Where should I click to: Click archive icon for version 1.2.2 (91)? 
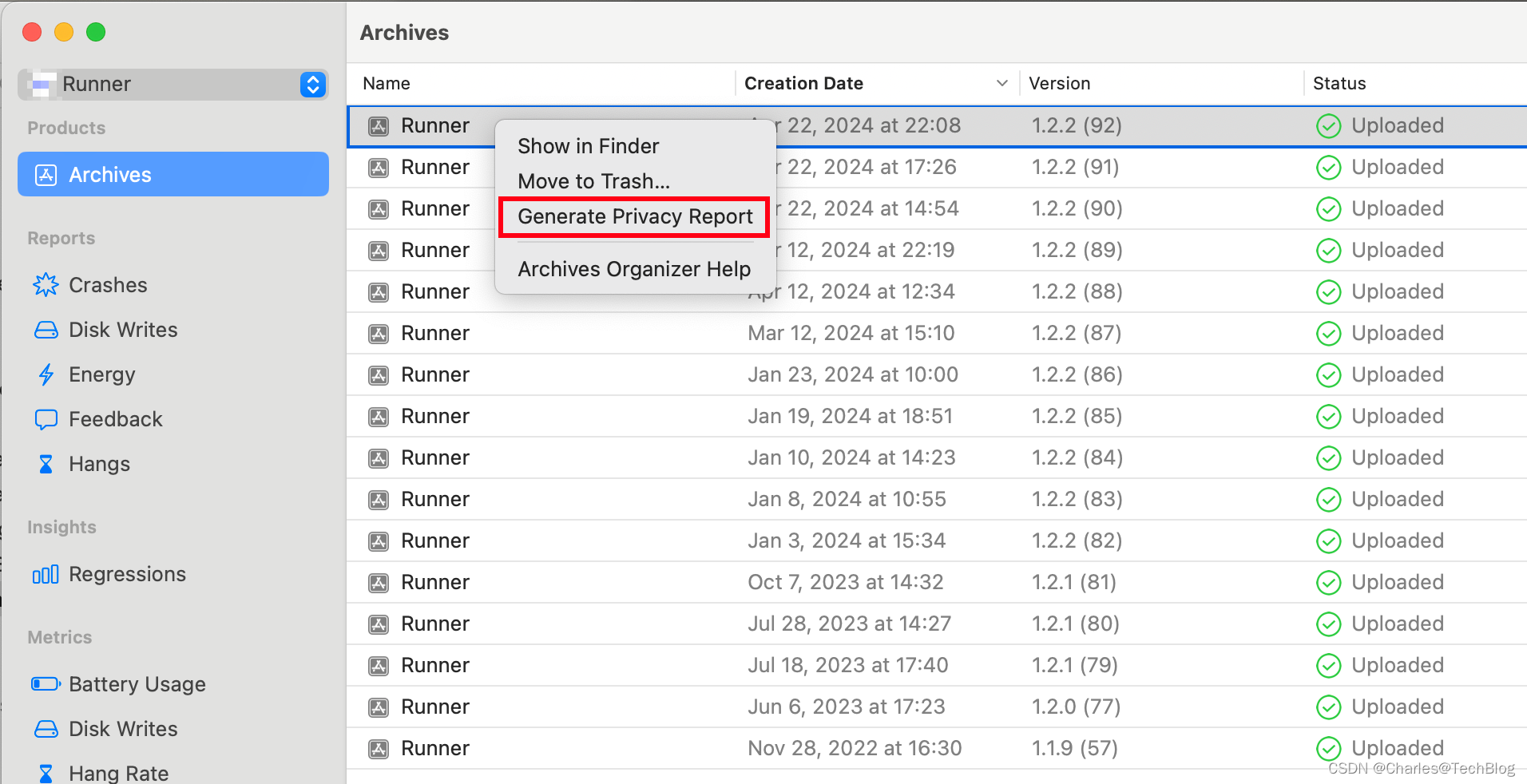point(379,168)
